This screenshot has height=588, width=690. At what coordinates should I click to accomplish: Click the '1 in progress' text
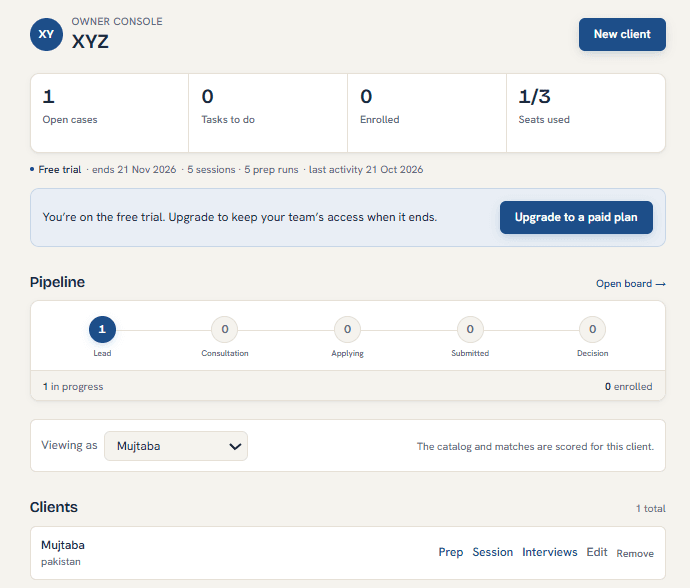pos(73,387)
